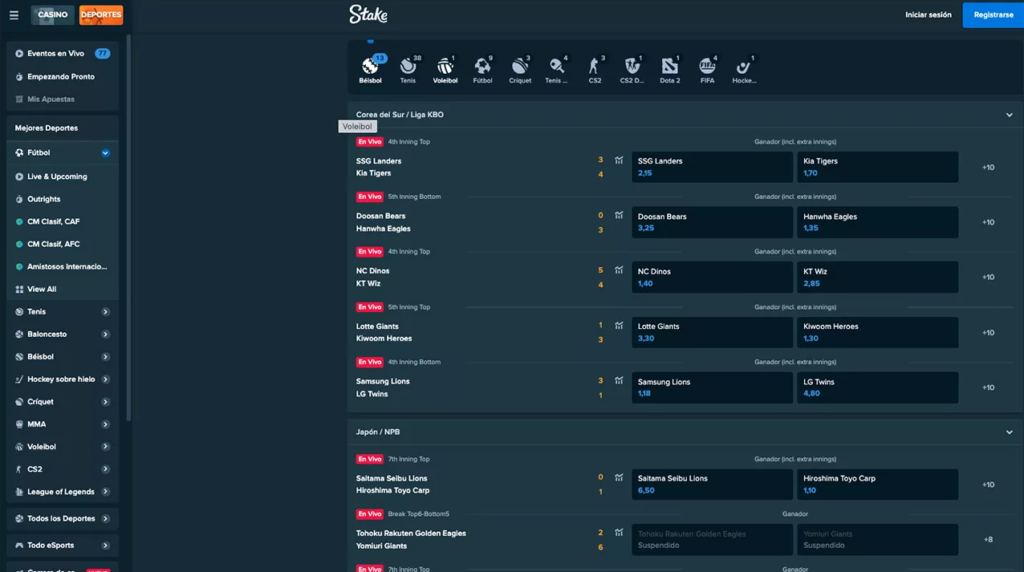Collapse the Fútbol sidebar section
This screenshot has width=1024, height=572.
[x=105, y=153]
